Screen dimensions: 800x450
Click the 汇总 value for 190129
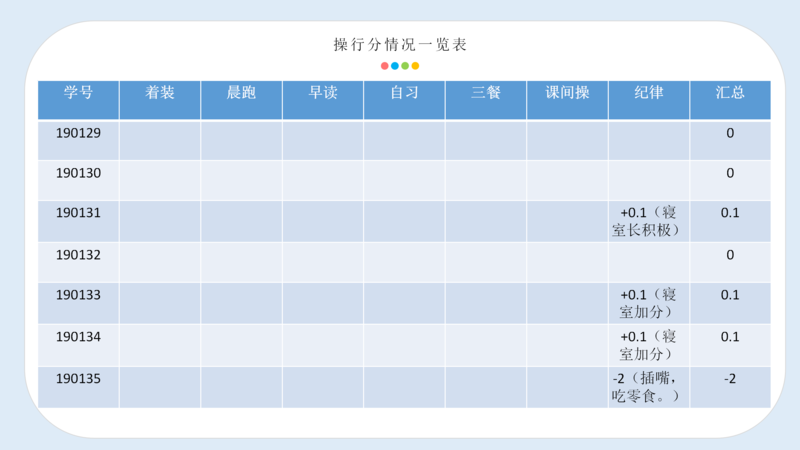click(730, 133)
